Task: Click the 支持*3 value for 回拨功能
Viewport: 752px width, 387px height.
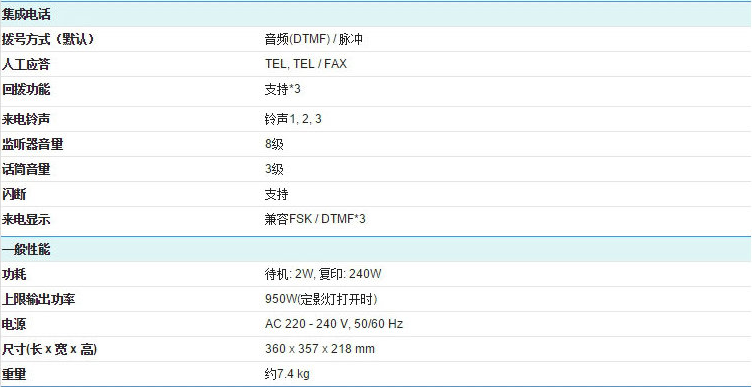Action: click(282, 90)
